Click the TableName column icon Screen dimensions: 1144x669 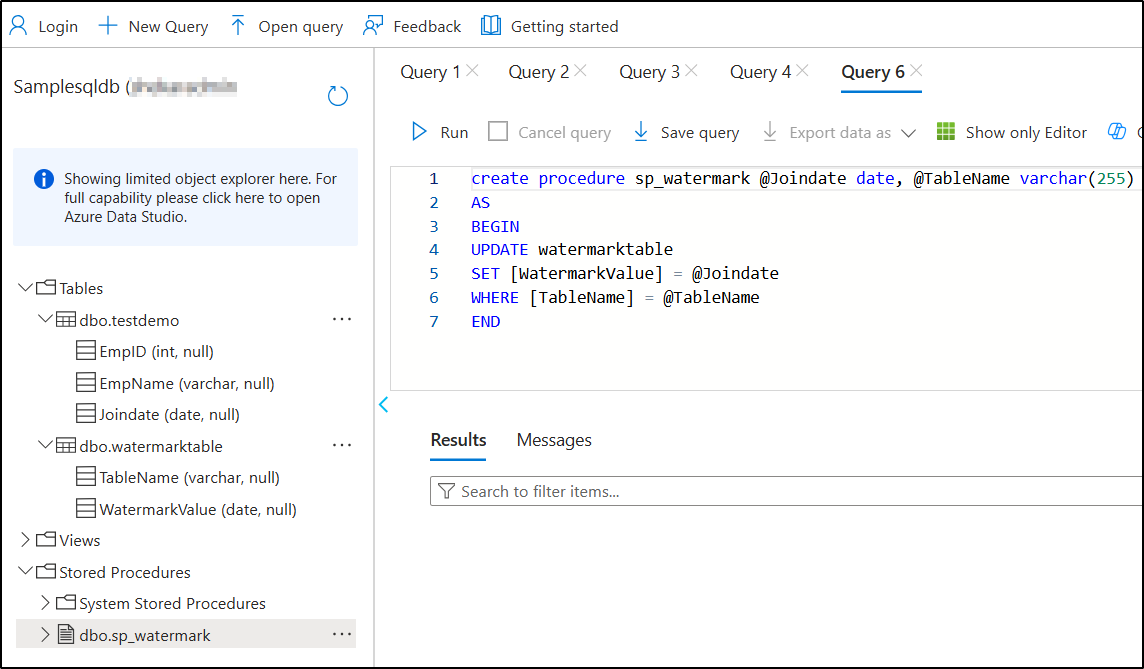[86, 477]
